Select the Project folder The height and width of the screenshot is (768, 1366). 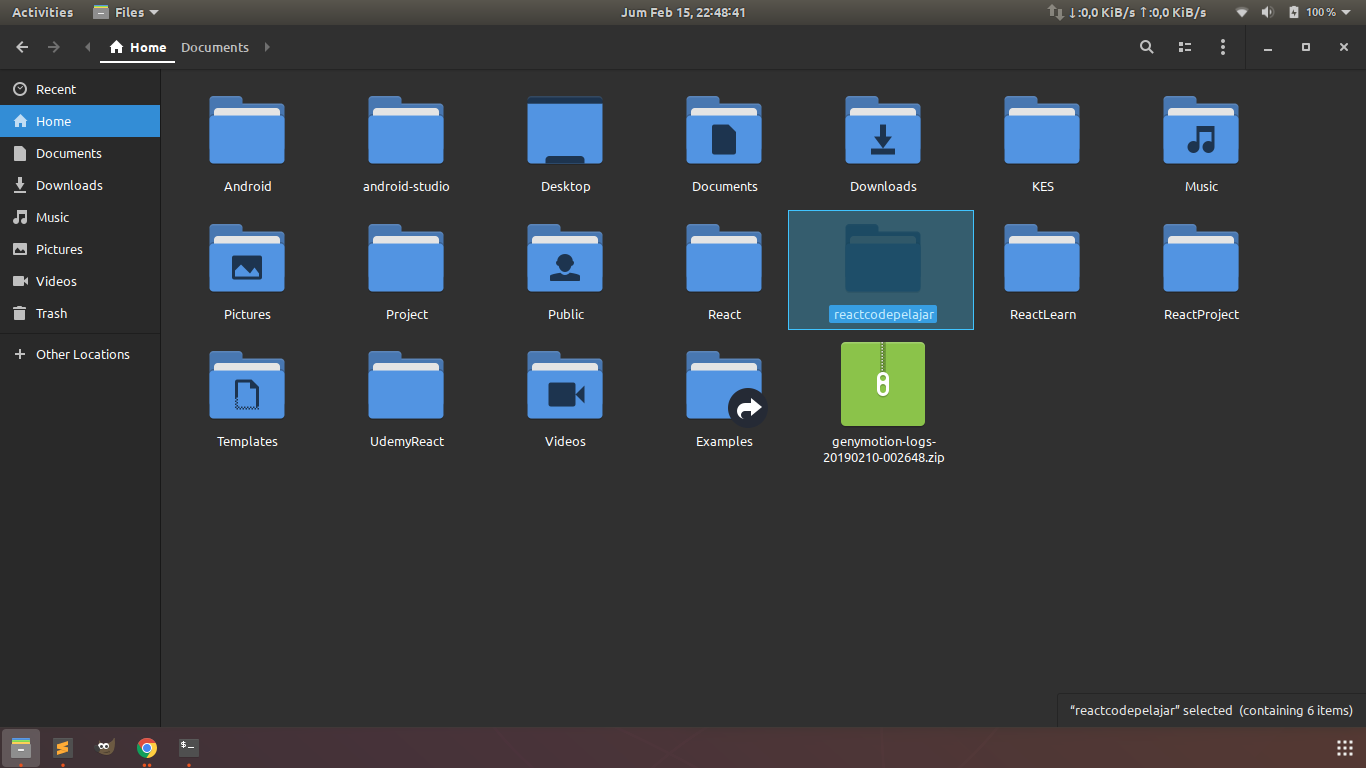point(406,259)
